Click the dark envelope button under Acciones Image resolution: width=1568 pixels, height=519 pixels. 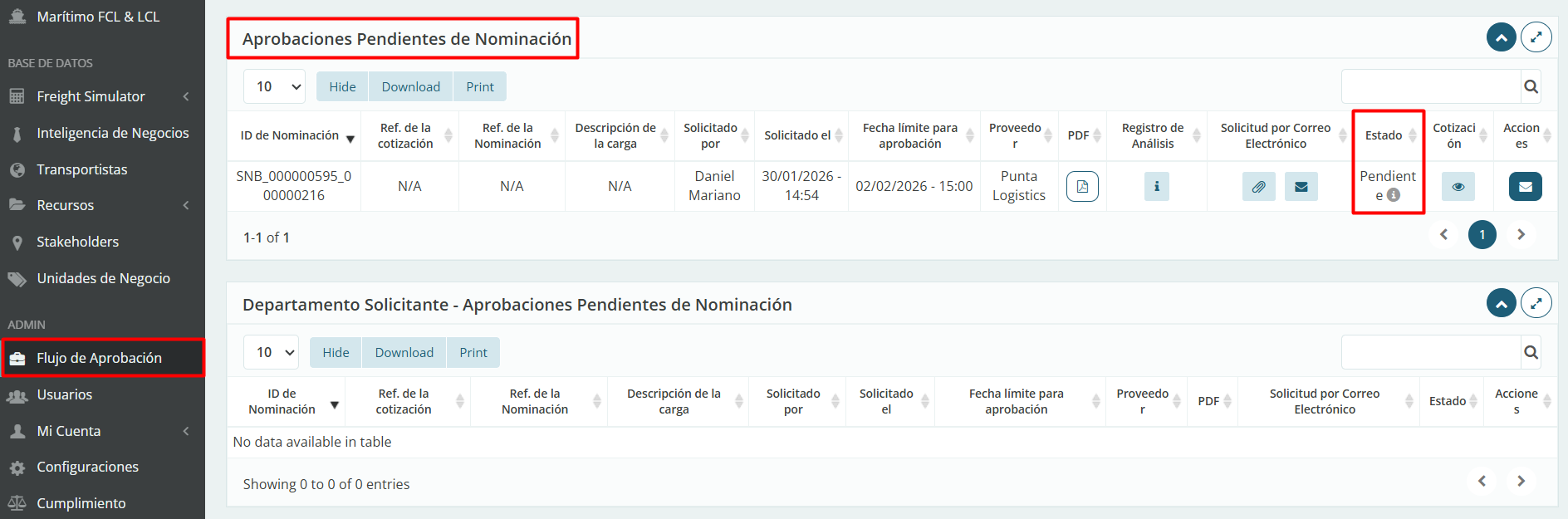click(1525, 187)
